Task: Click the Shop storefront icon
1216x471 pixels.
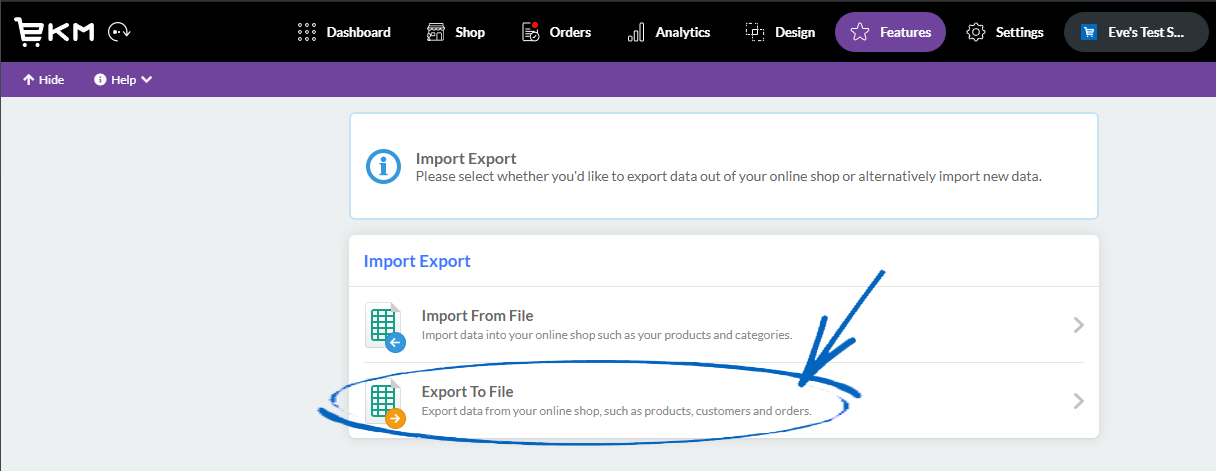Action: point(435,32)
